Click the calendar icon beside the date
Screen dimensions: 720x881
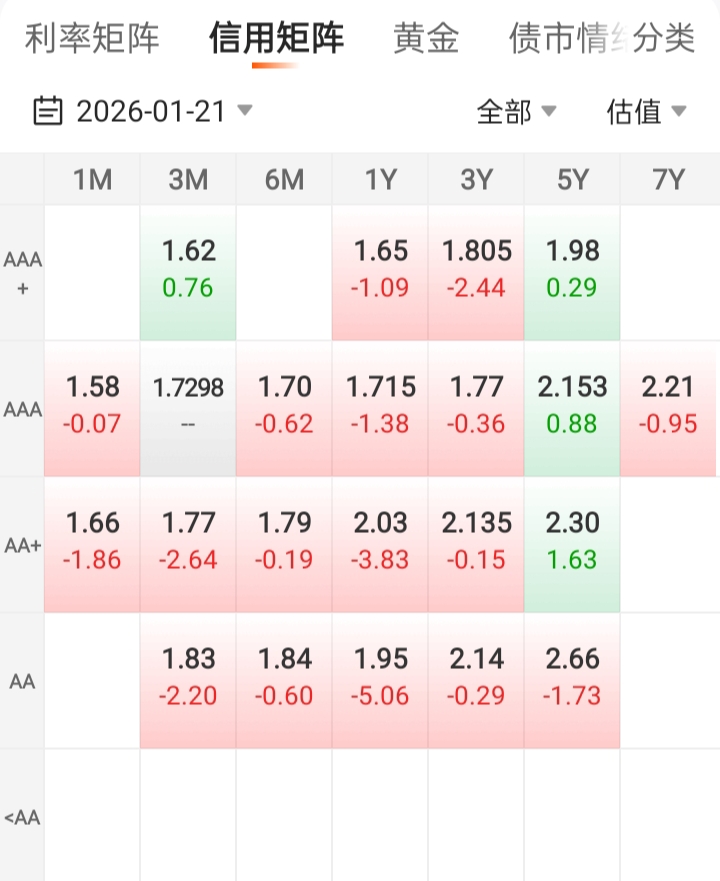(48, 111)
